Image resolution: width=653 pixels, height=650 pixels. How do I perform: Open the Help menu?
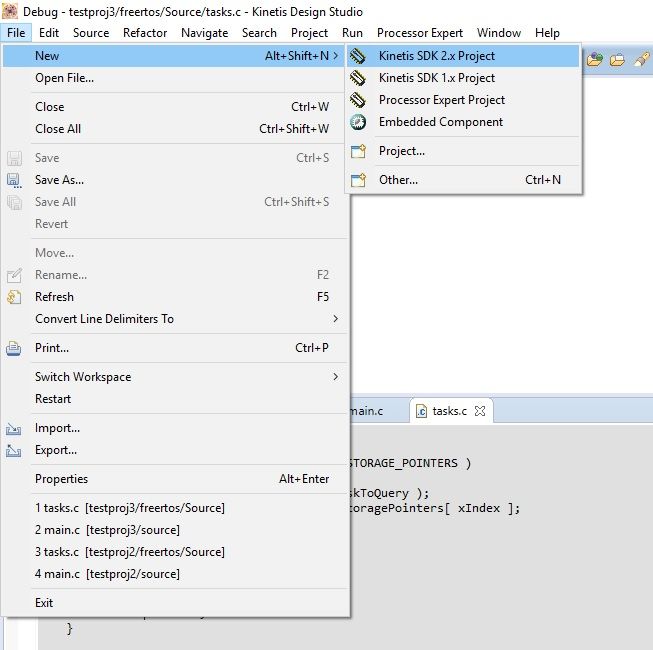tap(547, 33)
